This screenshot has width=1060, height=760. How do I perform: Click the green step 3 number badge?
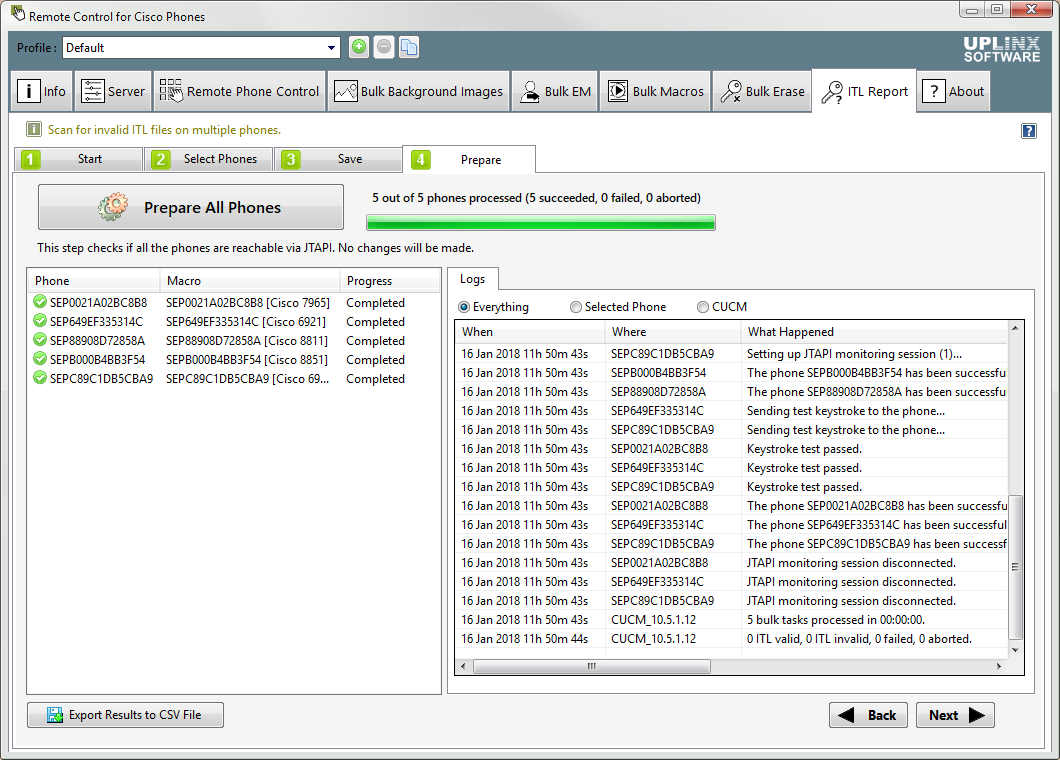tap(291, 160)
